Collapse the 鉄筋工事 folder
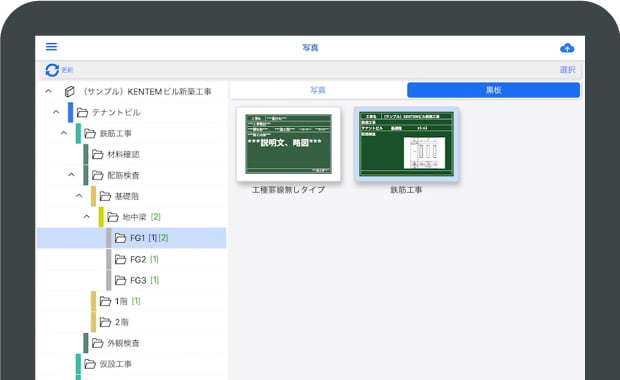Screen dimensions: 620x380 pyautogui.click(x=64, y=133)
